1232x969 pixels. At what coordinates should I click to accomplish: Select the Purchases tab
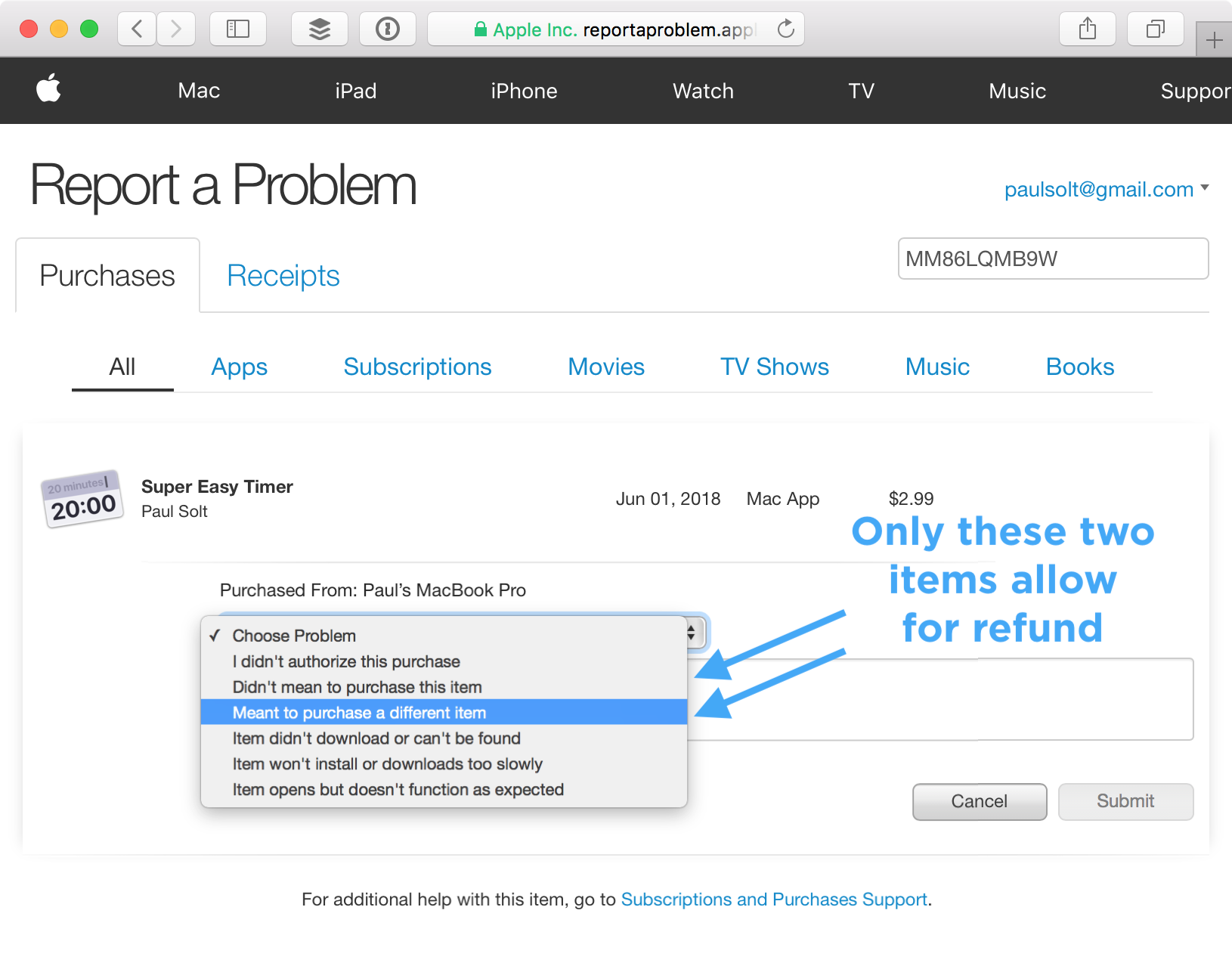pos(107,275)
